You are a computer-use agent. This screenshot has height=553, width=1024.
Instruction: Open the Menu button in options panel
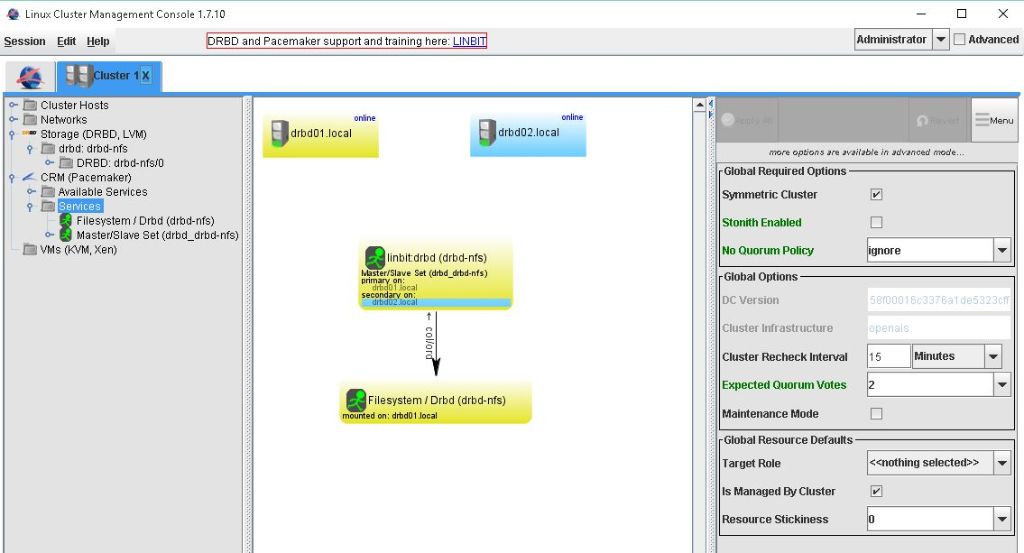[995, 120]
